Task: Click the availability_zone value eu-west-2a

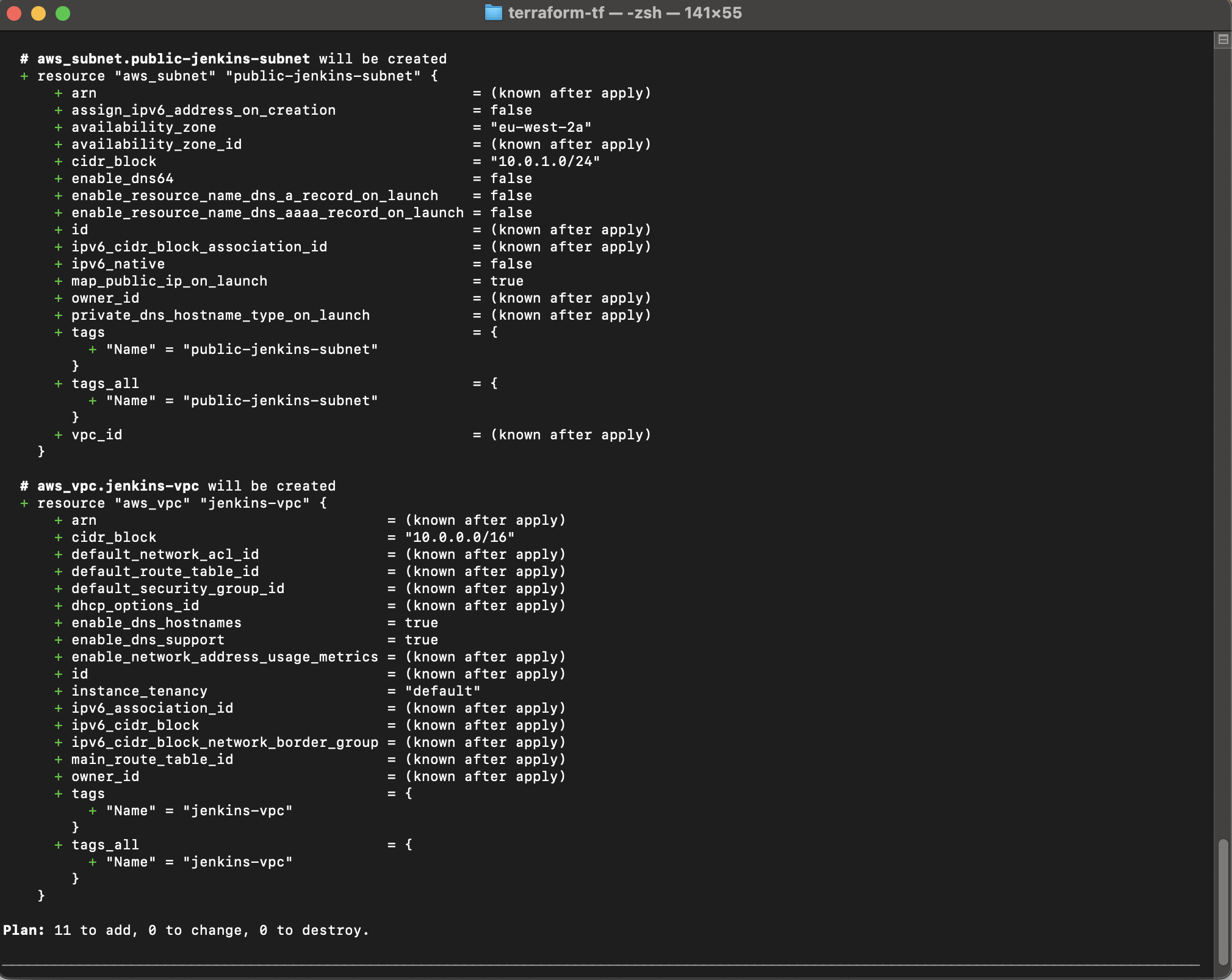Action: (x=541, y=127)
